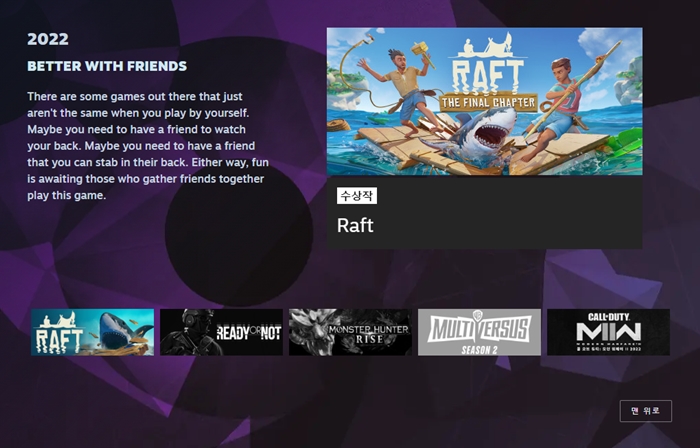
Task: Click the 수상작 winner badge
Action: [357, 196]
